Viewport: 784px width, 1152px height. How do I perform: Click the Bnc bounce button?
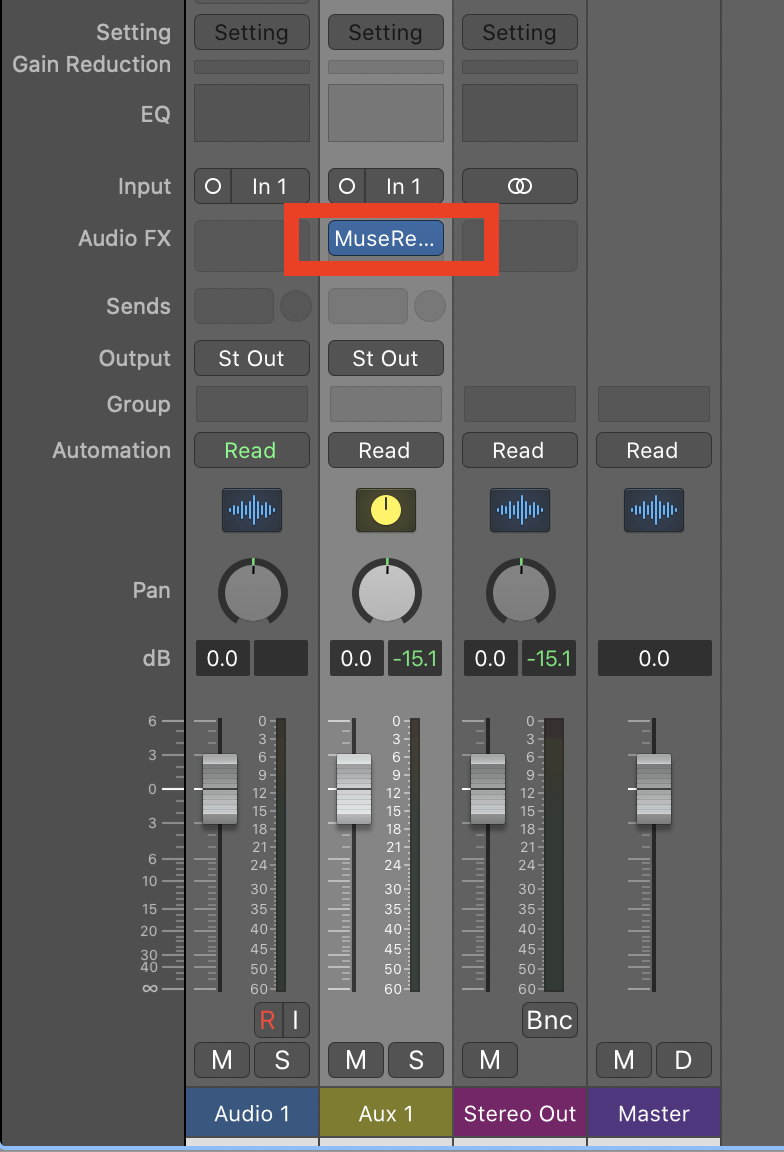click(x=549, y=1020)
